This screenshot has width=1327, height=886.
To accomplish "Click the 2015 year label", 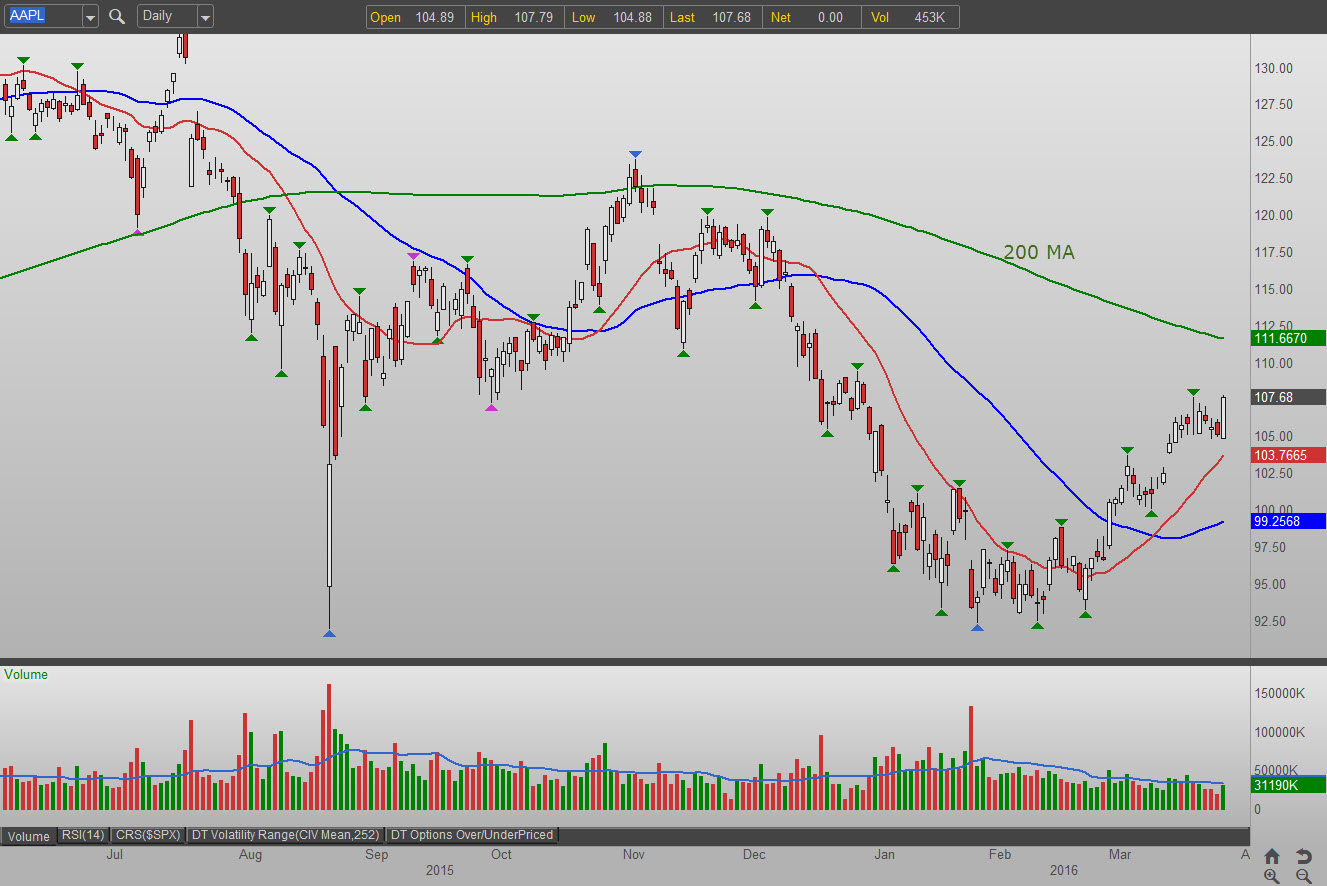I will (x=439, y=871).
